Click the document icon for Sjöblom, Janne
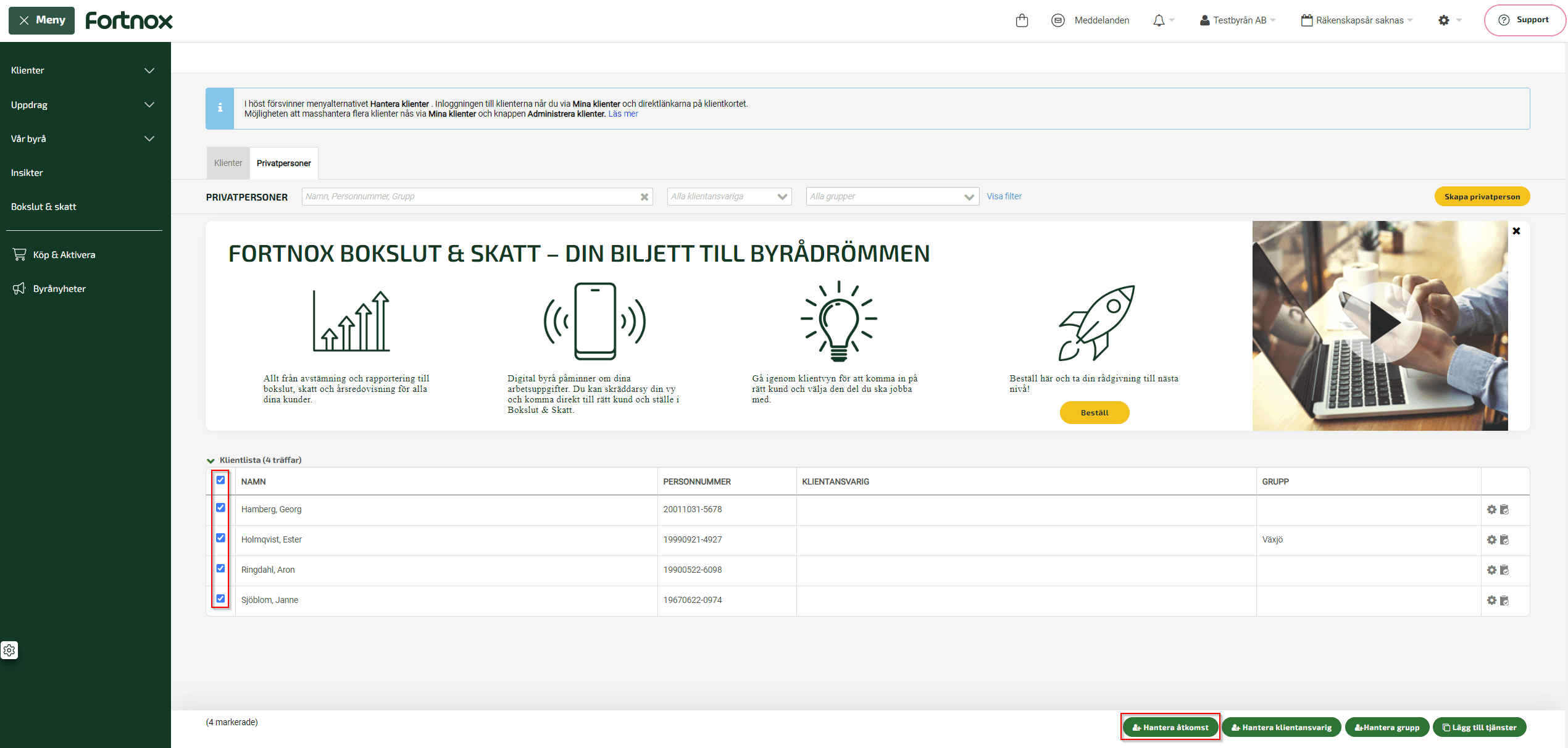Viewport: 1568px width, 748px height. click(1504, 600)
